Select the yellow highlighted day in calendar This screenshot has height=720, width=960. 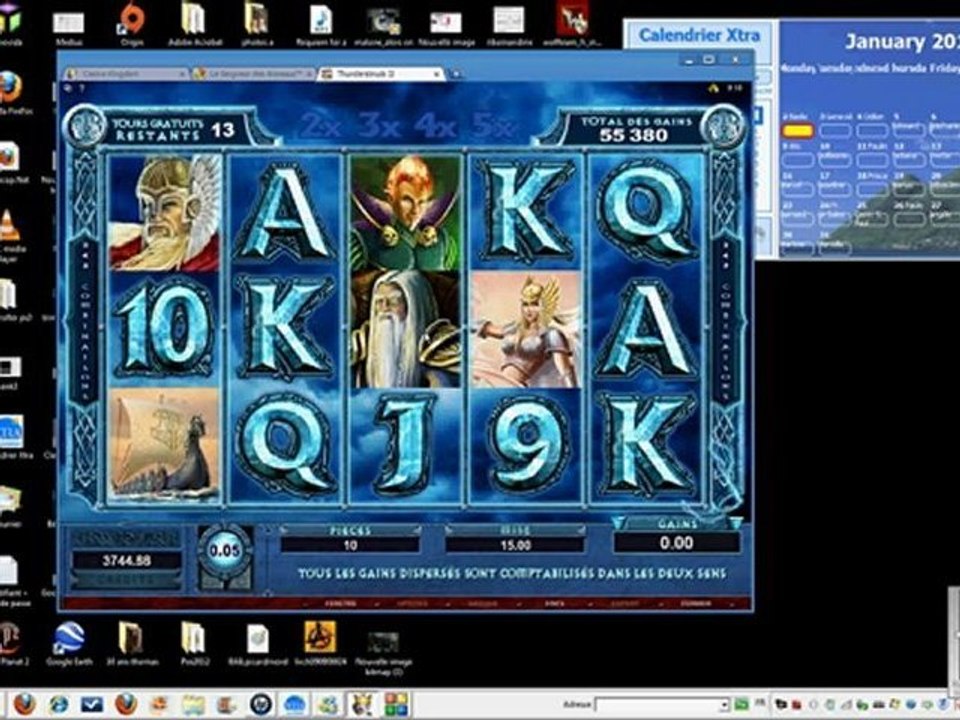pos(797,130)
